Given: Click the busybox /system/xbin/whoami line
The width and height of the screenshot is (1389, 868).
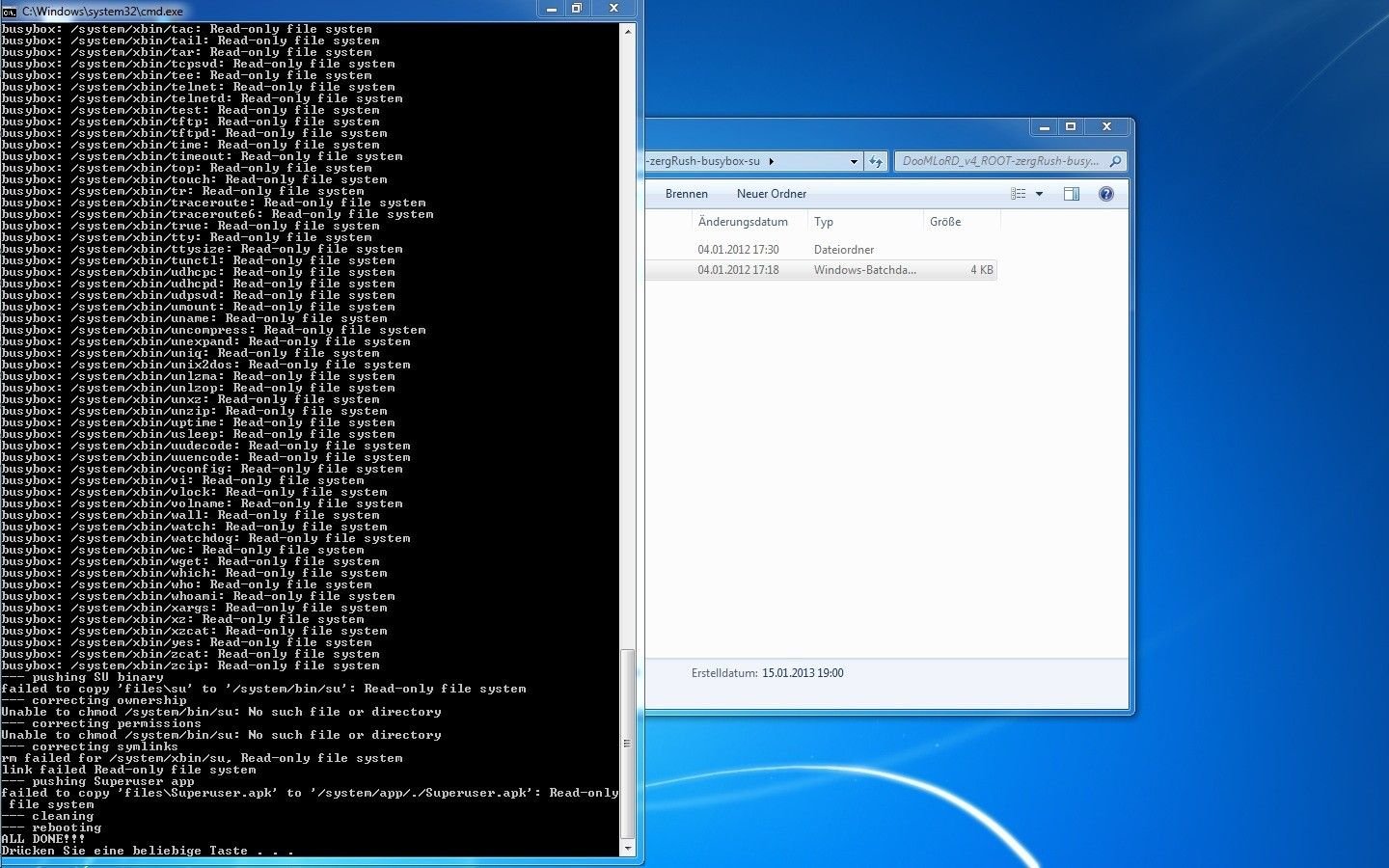Looking at the screenshot, I should [x=198, y=596].
